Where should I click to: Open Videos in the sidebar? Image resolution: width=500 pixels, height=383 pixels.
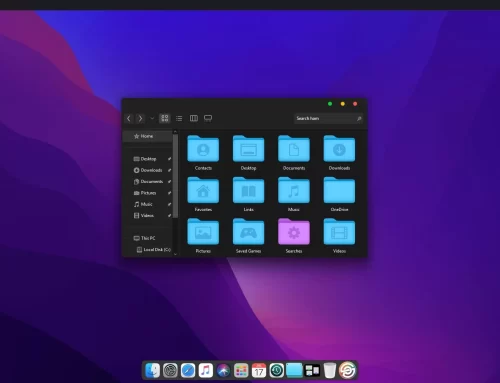coord(144,216)
